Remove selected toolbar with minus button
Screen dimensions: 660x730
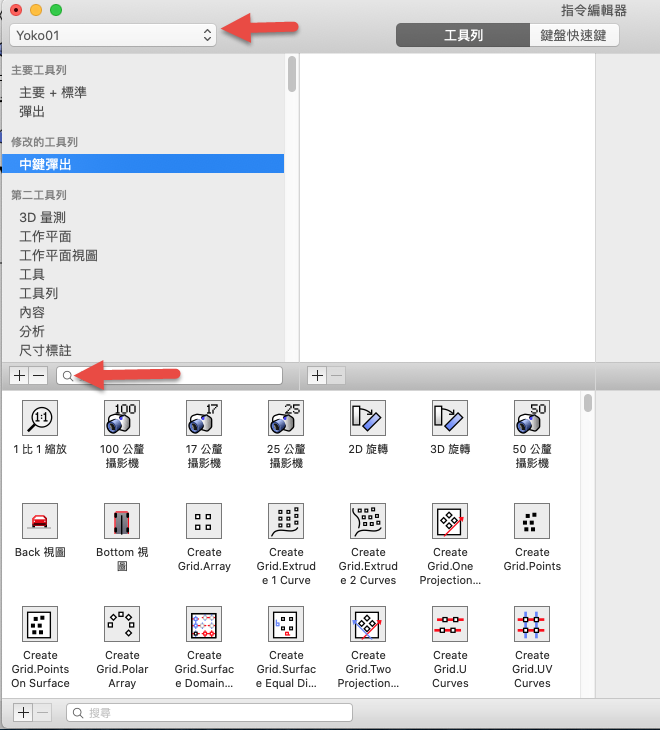pyautogui.click(x=39, y=375)
